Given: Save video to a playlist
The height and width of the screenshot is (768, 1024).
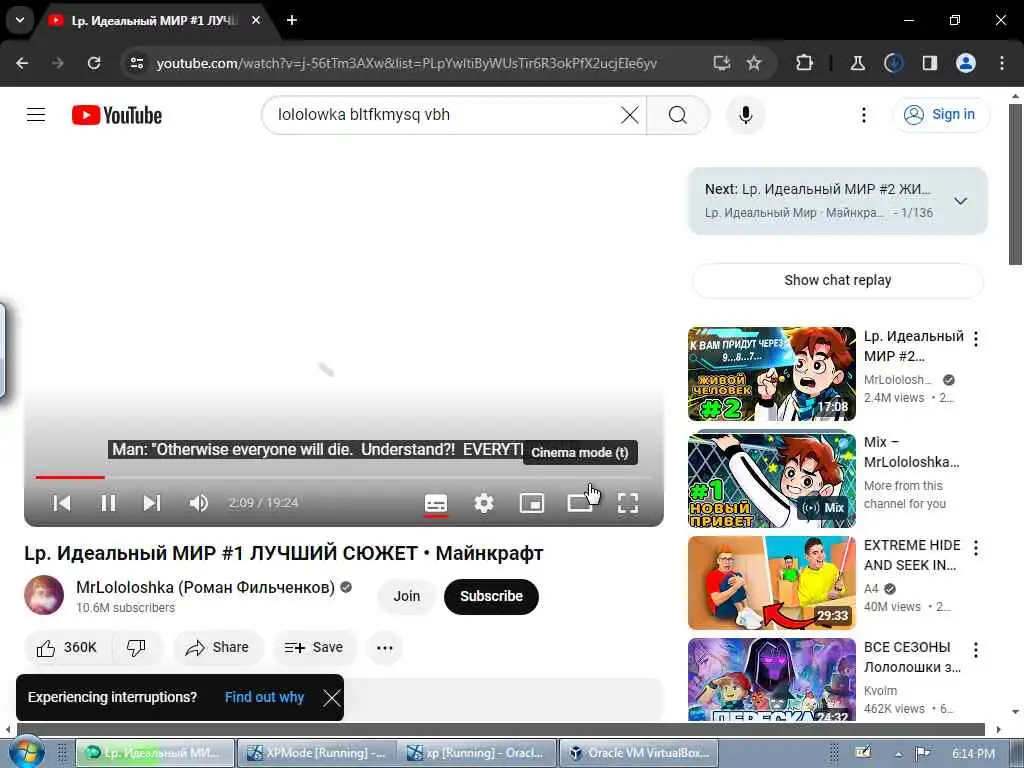Looking at the screenshot, I should (x=314, y=648).
